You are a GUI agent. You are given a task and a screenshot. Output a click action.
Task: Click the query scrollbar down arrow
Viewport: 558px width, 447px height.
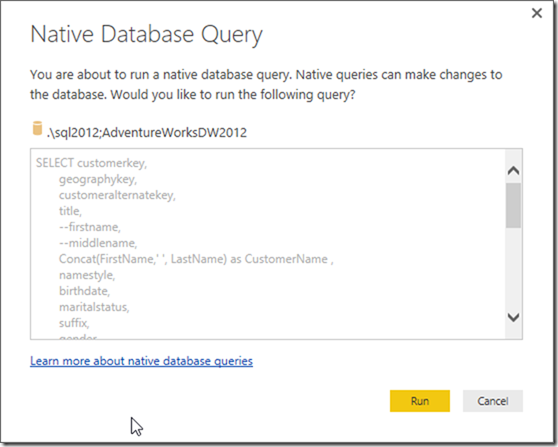(x=513, y=317)
